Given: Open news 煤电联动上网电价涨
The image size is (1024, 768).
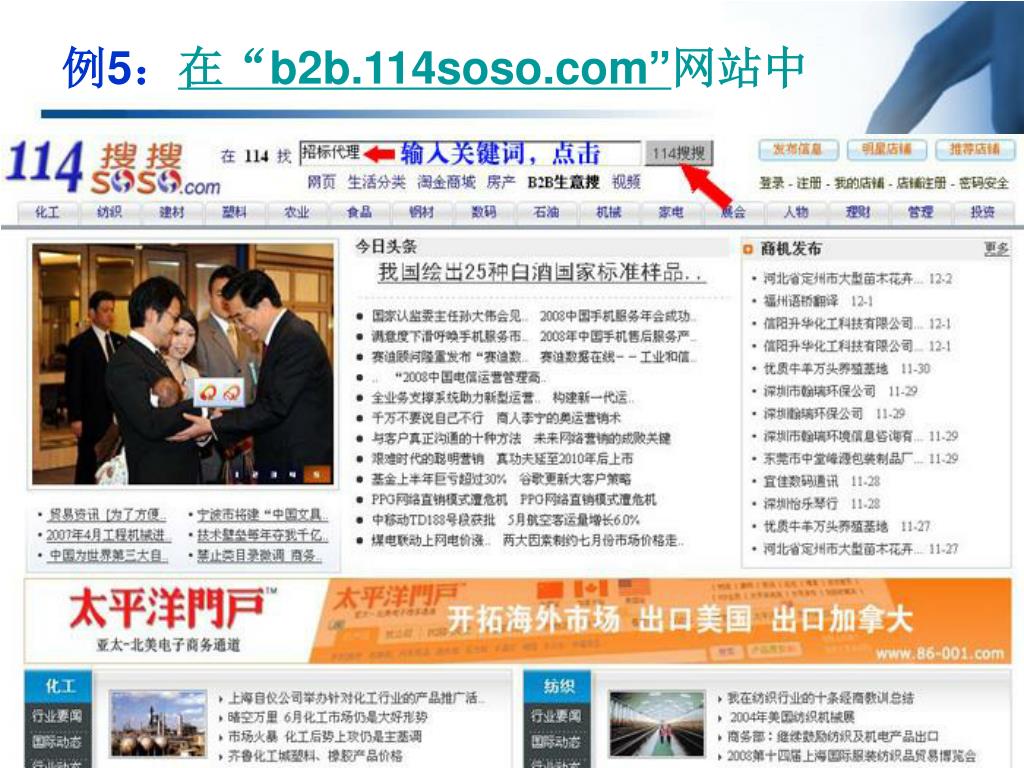Looking at the screenshot, I should pos(431,541).
